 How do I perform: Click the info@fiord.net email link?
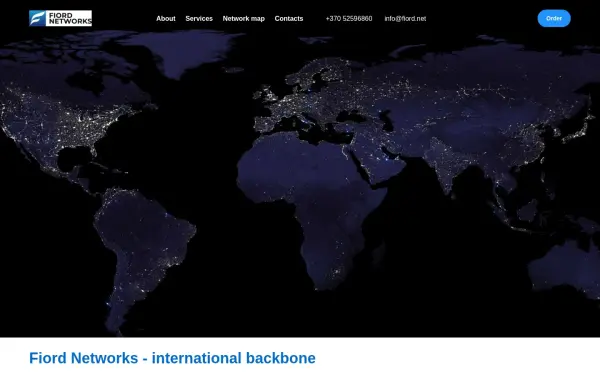(405, 18)
